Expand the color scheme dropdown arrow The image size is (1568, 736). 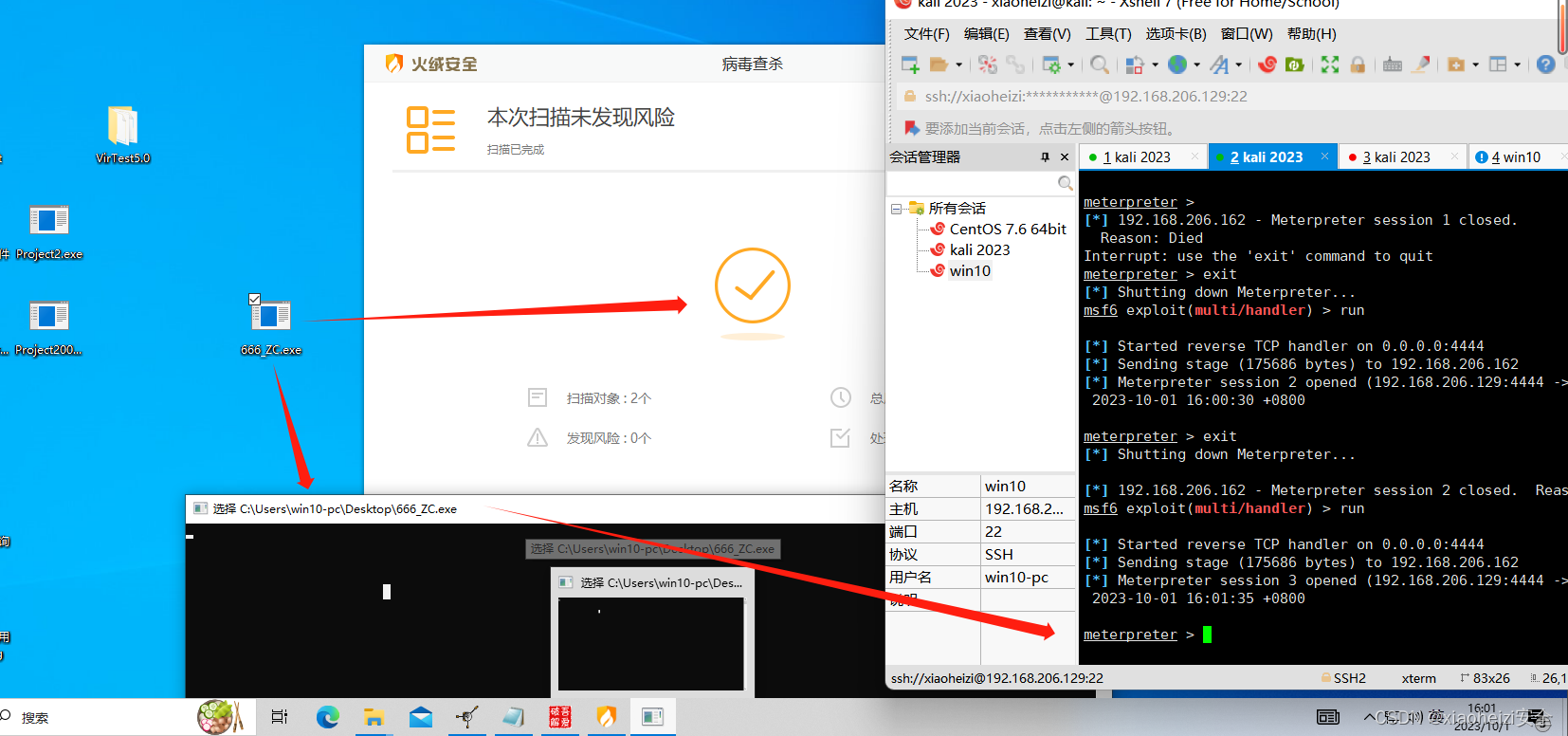pyautogui.click(x=1155, y=64)
